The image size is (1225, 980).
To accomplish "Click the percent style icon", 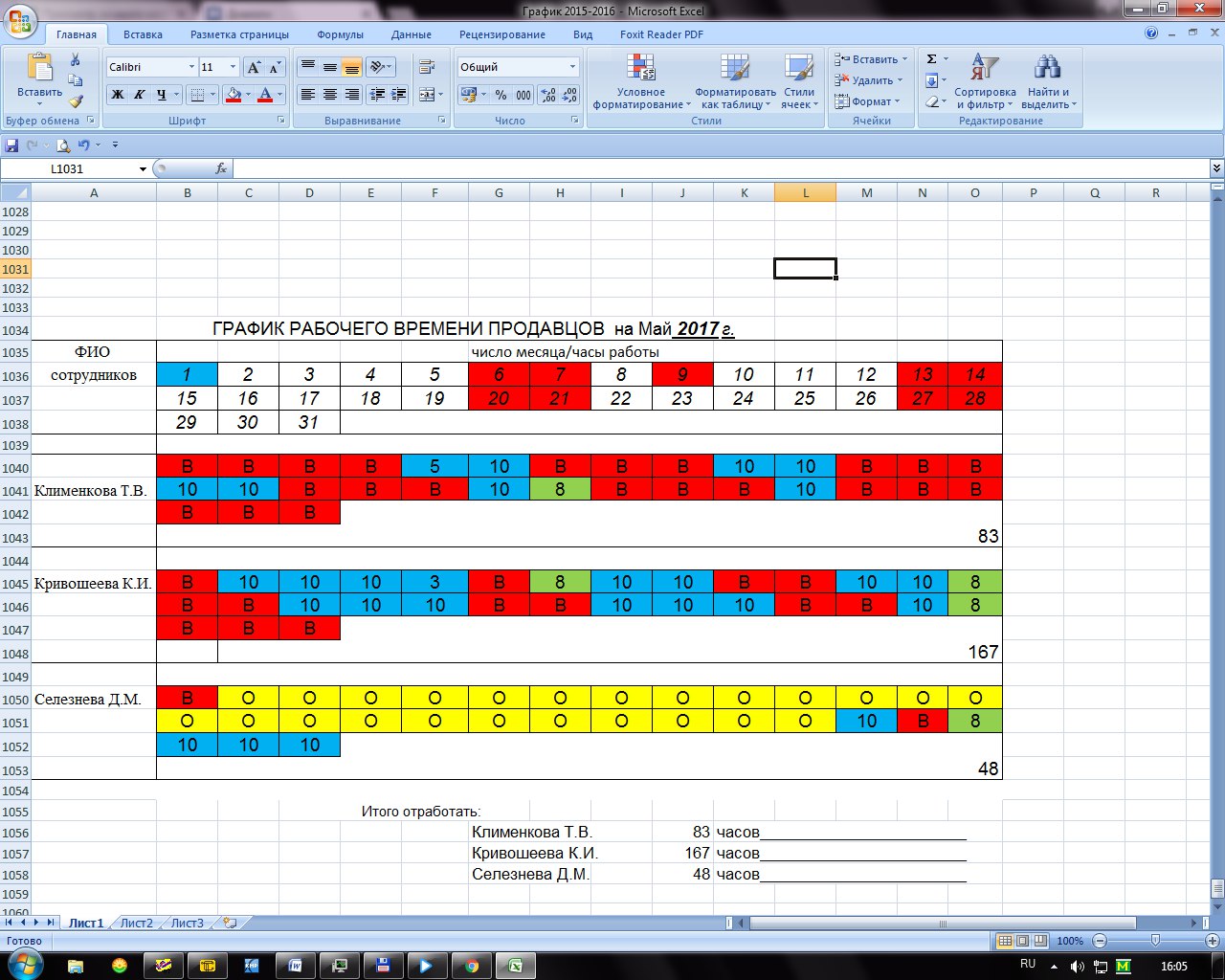I will (501, 95).
